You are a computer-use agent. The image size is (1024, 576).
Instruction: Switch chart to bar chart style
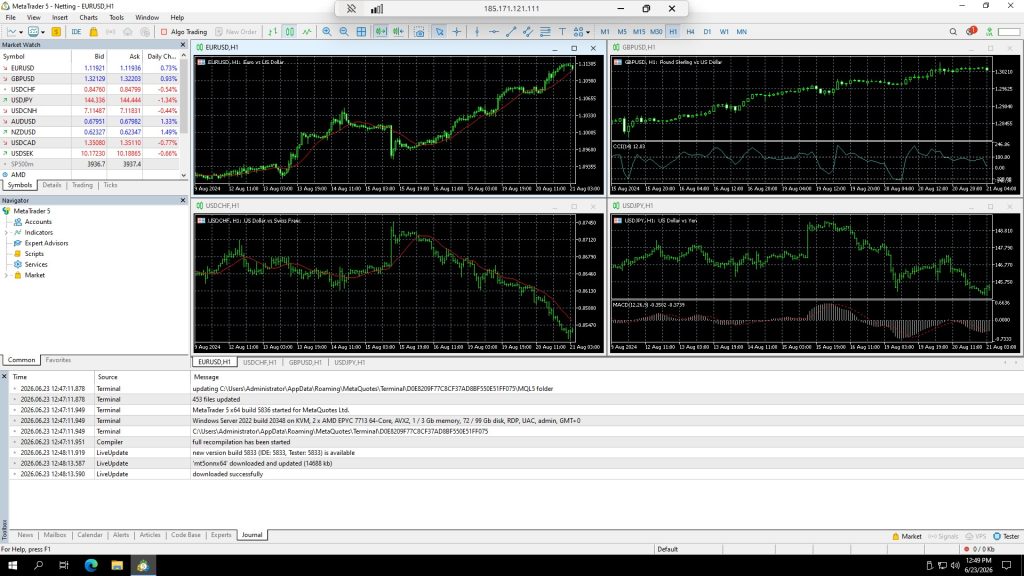(x=272, y=31)
